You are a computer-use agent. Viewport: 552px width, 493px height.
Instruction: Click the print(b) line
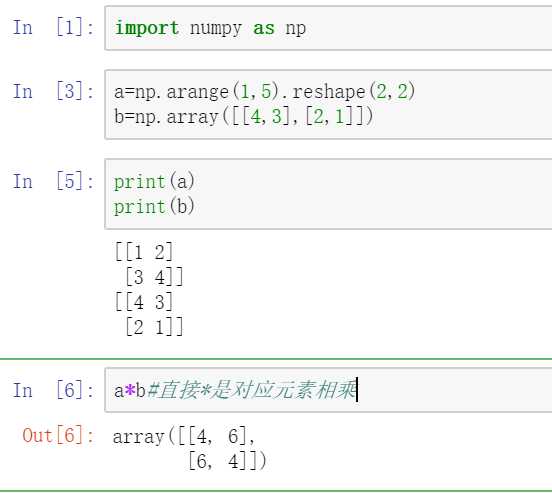[x=154, y=206]
